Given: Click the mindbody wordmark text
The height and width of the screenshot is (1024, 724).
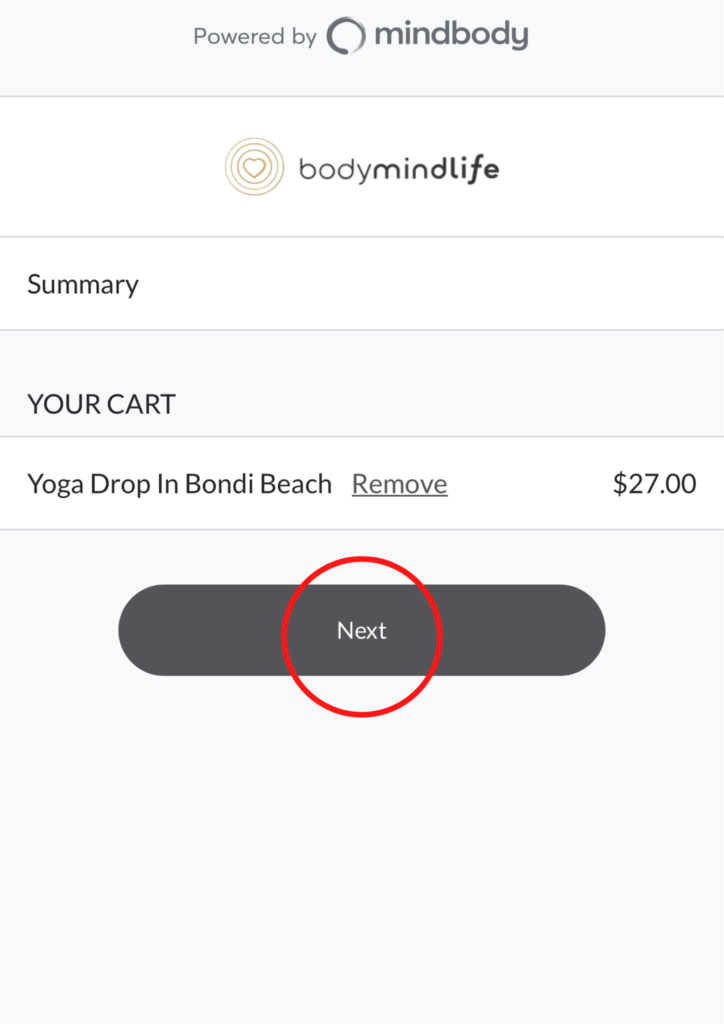Looking at the screenshot, I should (451, 36).
